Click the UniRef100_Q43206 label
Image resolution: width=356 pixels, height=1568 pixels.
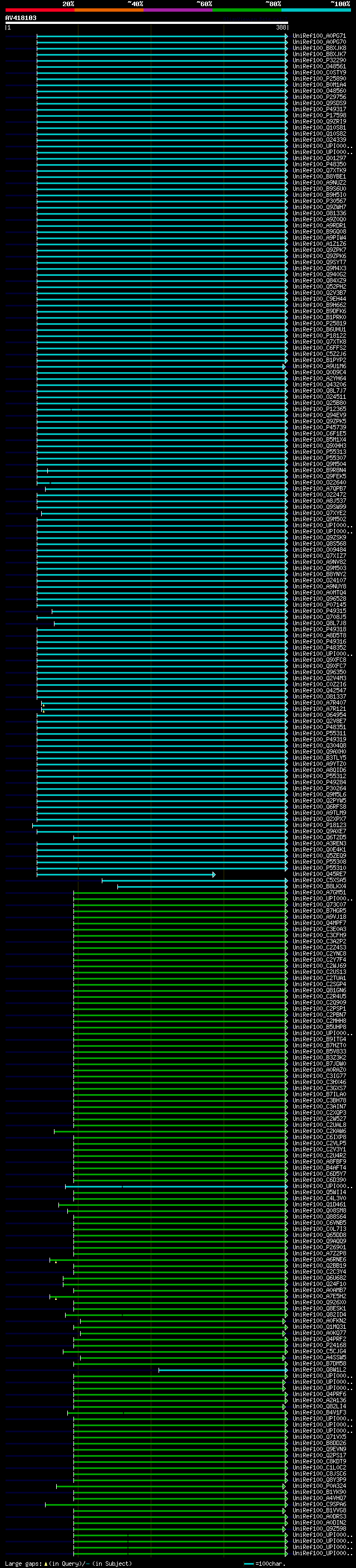[x=319, y=385]
